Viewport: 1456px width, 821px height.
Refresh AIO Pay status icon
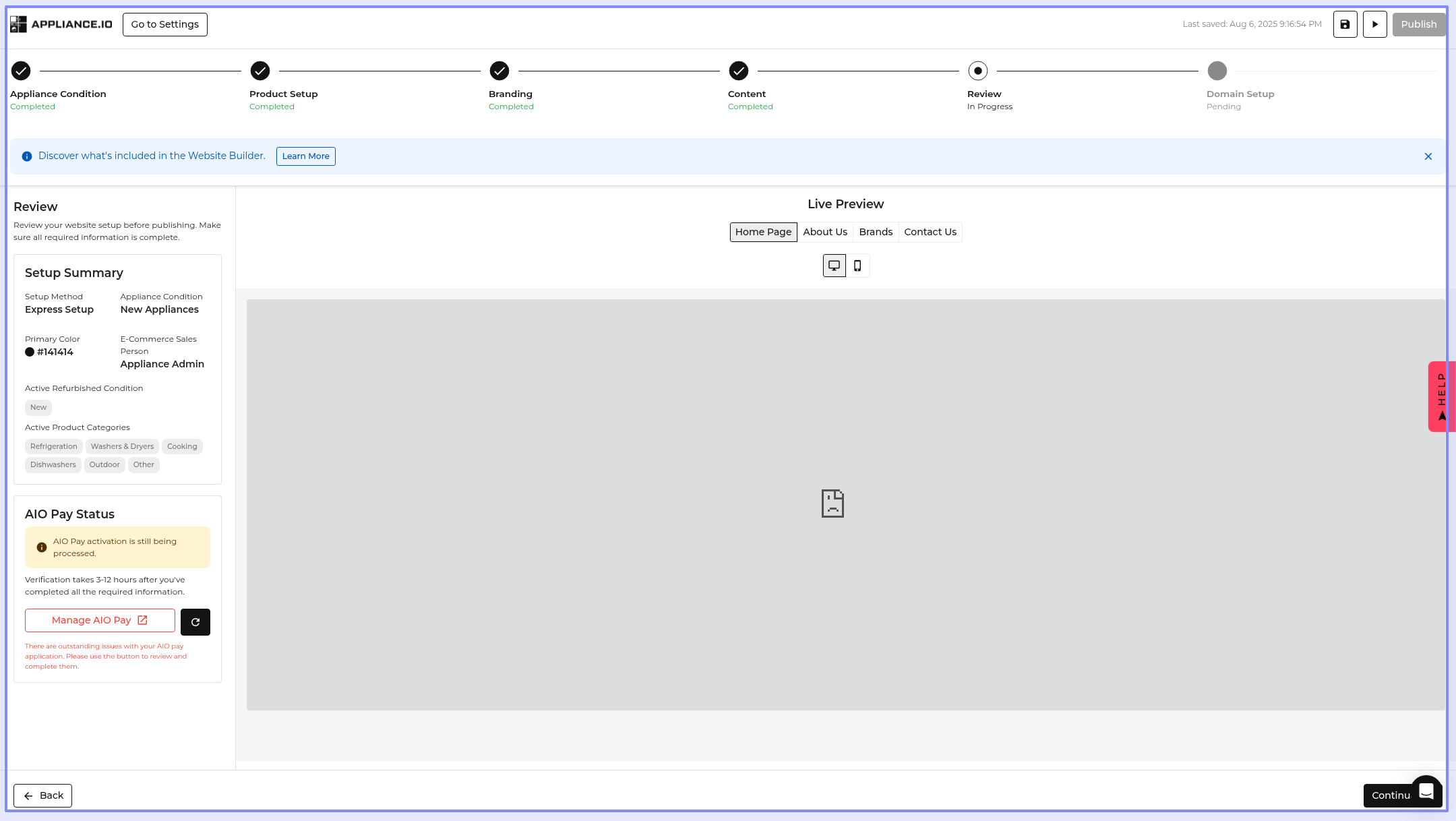195,622
